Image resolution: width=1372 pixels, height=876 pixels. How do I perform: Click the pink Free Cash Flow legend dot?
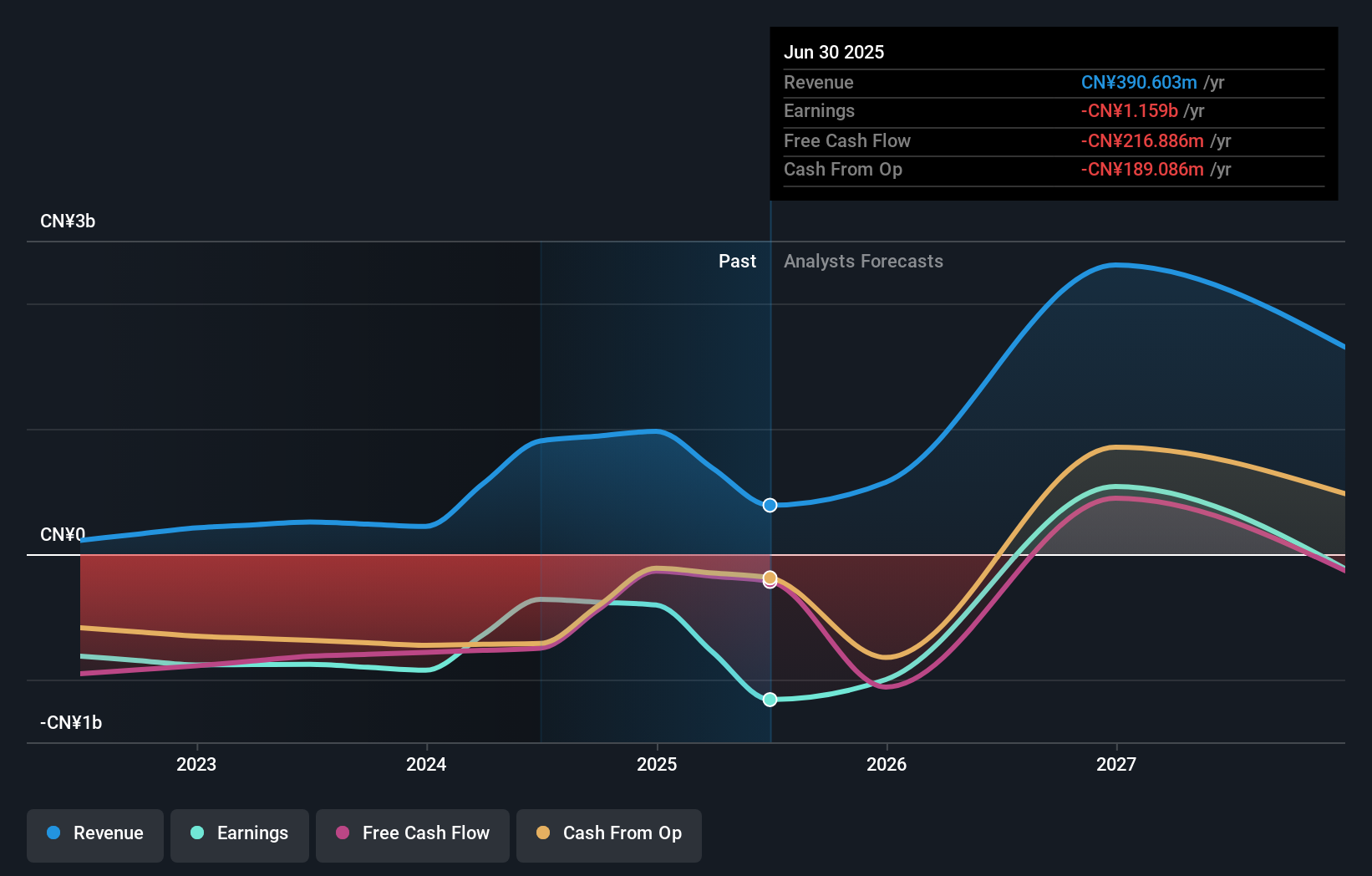pyautogui.click(x=343, y=833)
